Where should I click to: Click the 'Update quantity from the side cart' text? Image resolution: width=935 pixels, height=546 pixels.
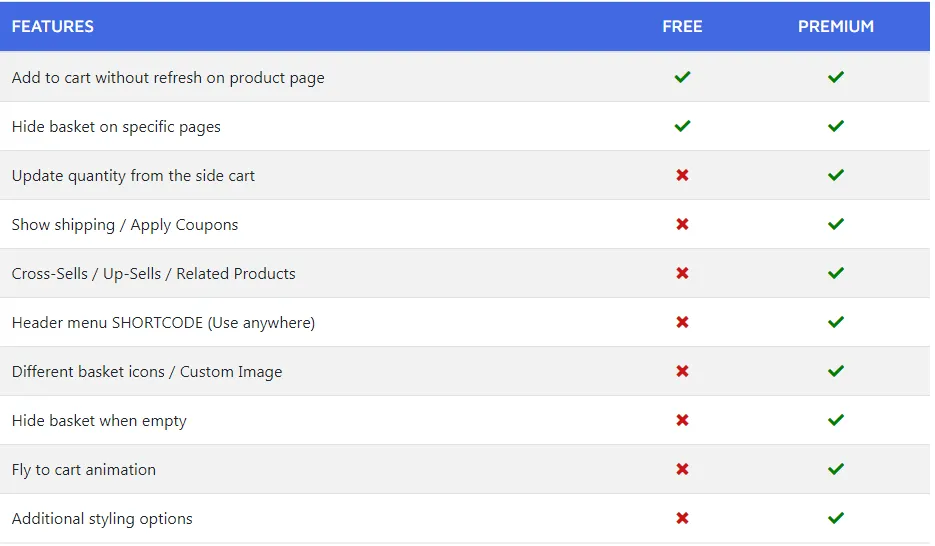coord(133,176)
